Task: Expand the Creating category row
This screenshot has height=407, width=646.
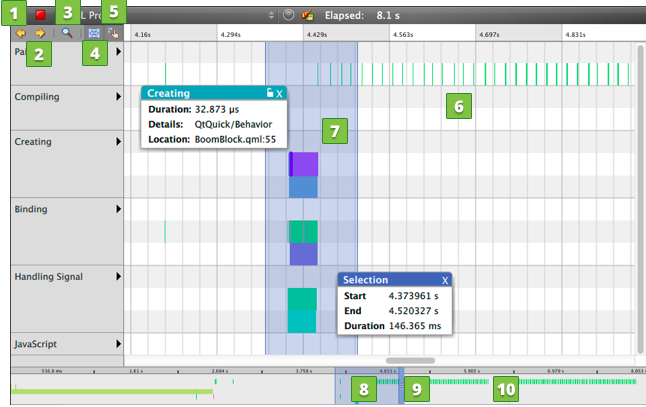Action: pos(119,141)
